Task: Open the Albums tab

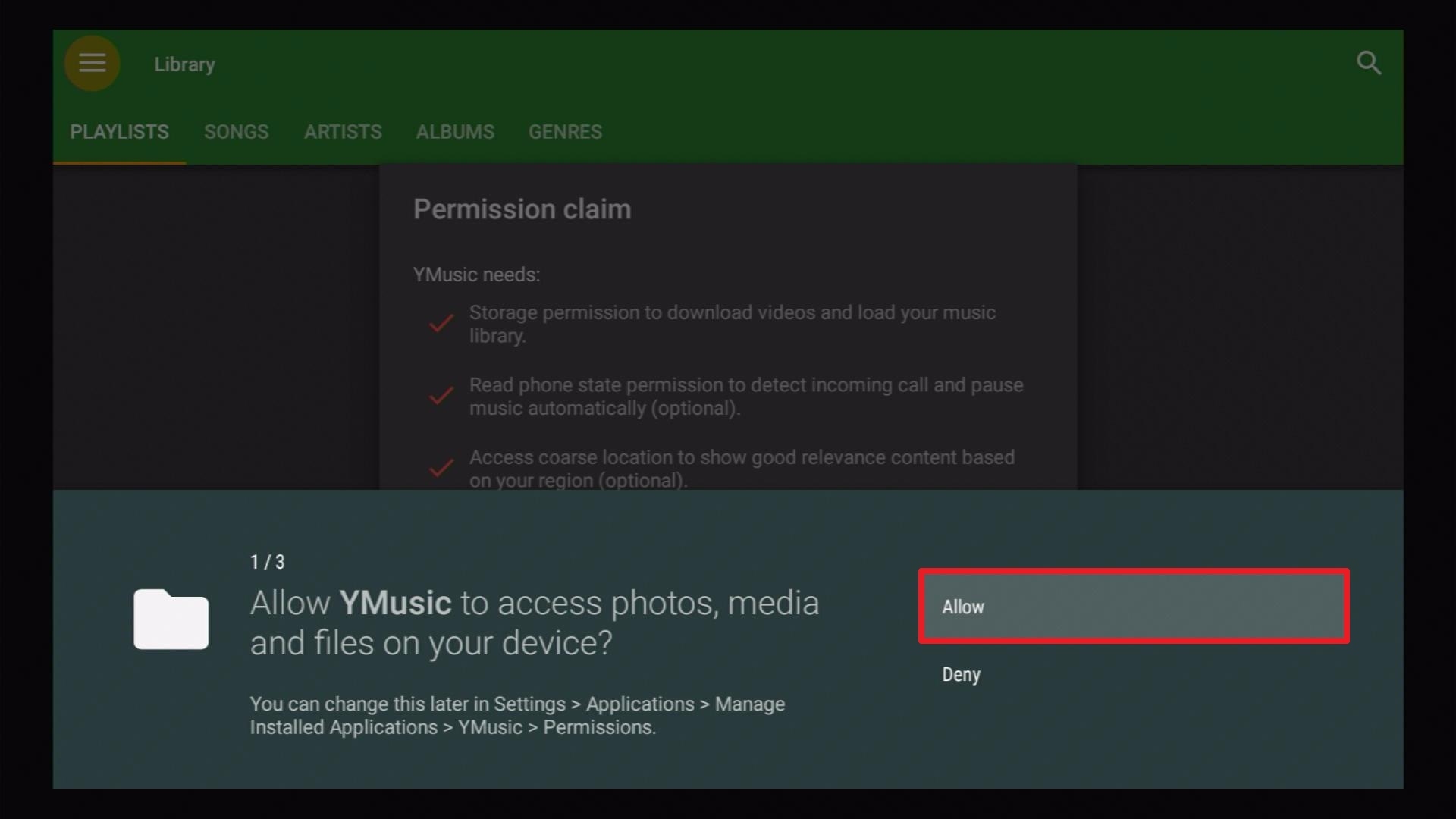Action: (455, 132)
